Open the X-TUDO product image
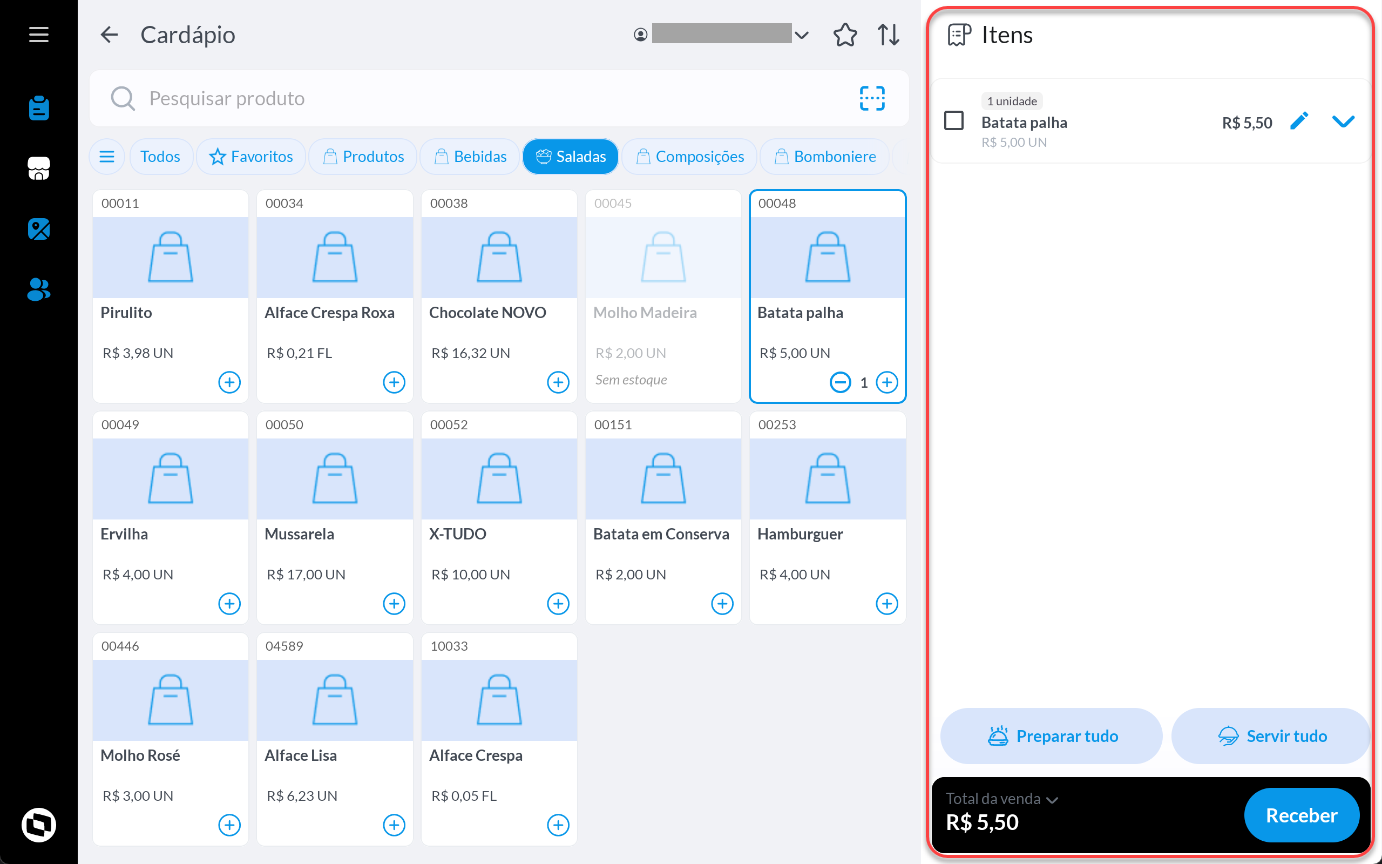This screenshot has width=1382, height=864. pos(499,479)
